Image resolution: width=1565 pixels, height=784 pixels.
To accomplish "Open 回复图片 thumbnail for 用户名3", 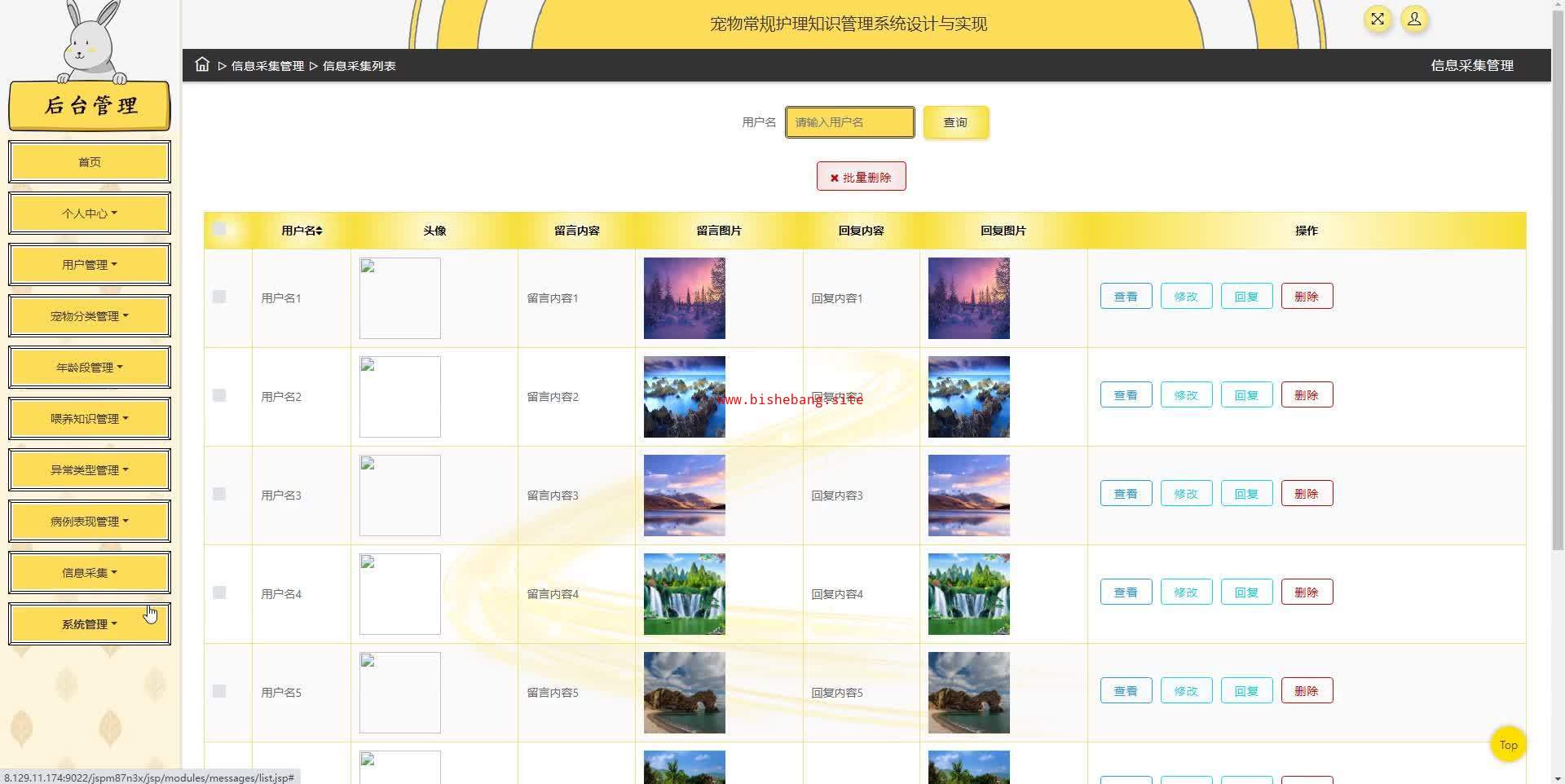I will click(x=969, y=496).
